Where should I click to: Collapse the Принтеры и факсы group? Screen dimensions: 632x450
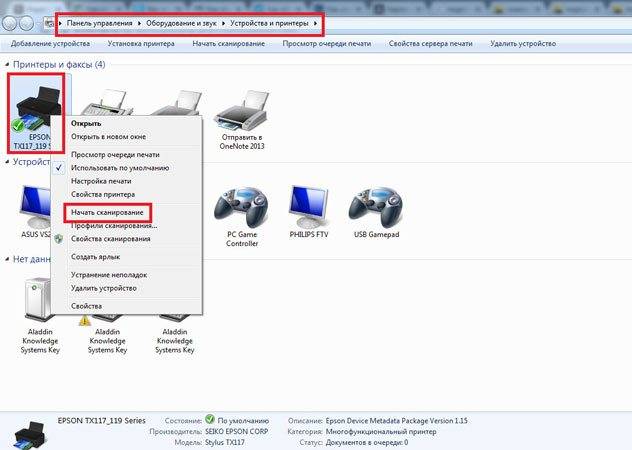[7, 65]
